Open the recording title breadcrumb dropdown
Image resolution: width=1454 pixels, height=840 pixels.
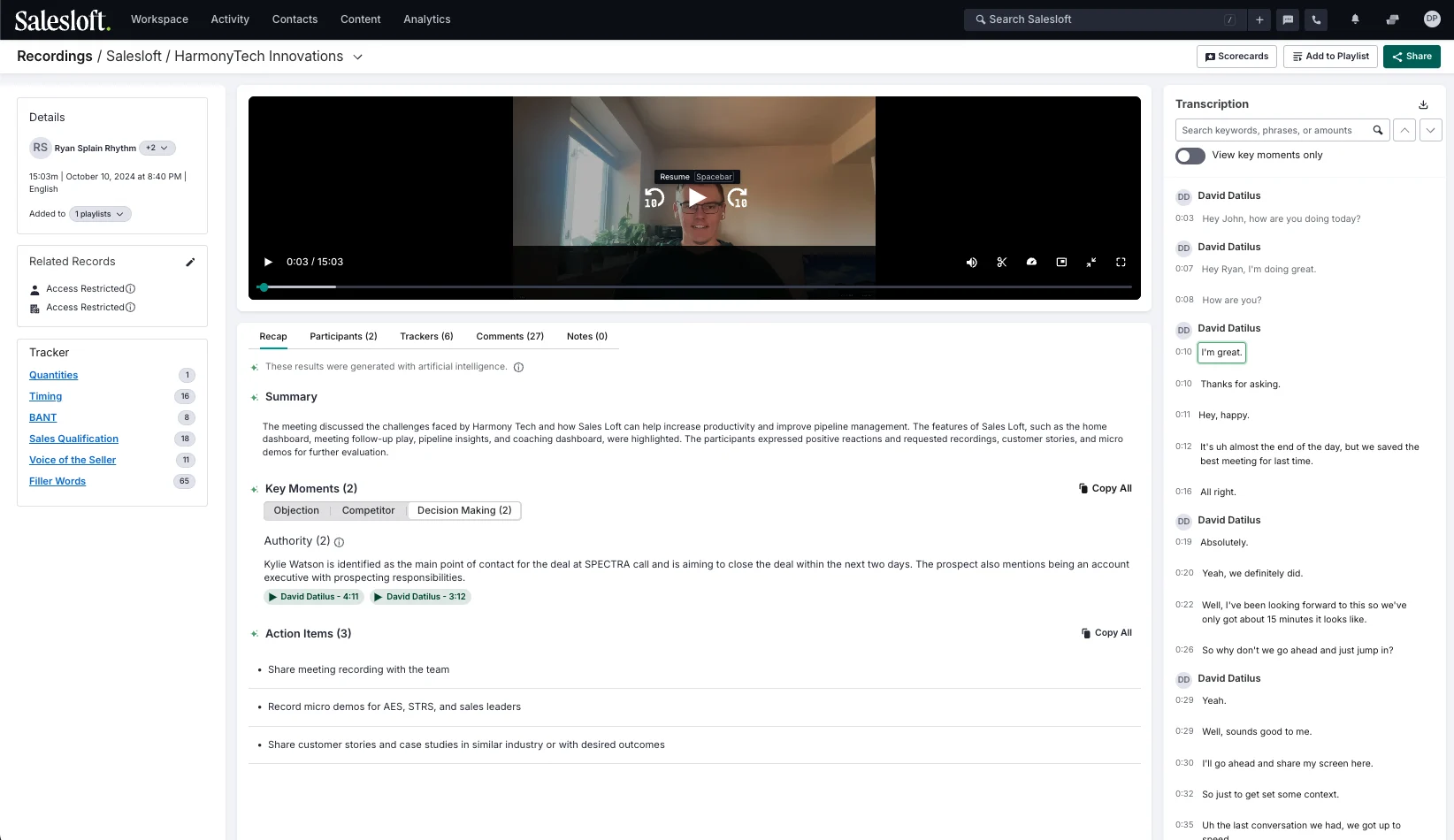pyautogui.click(x=357, y=57)
